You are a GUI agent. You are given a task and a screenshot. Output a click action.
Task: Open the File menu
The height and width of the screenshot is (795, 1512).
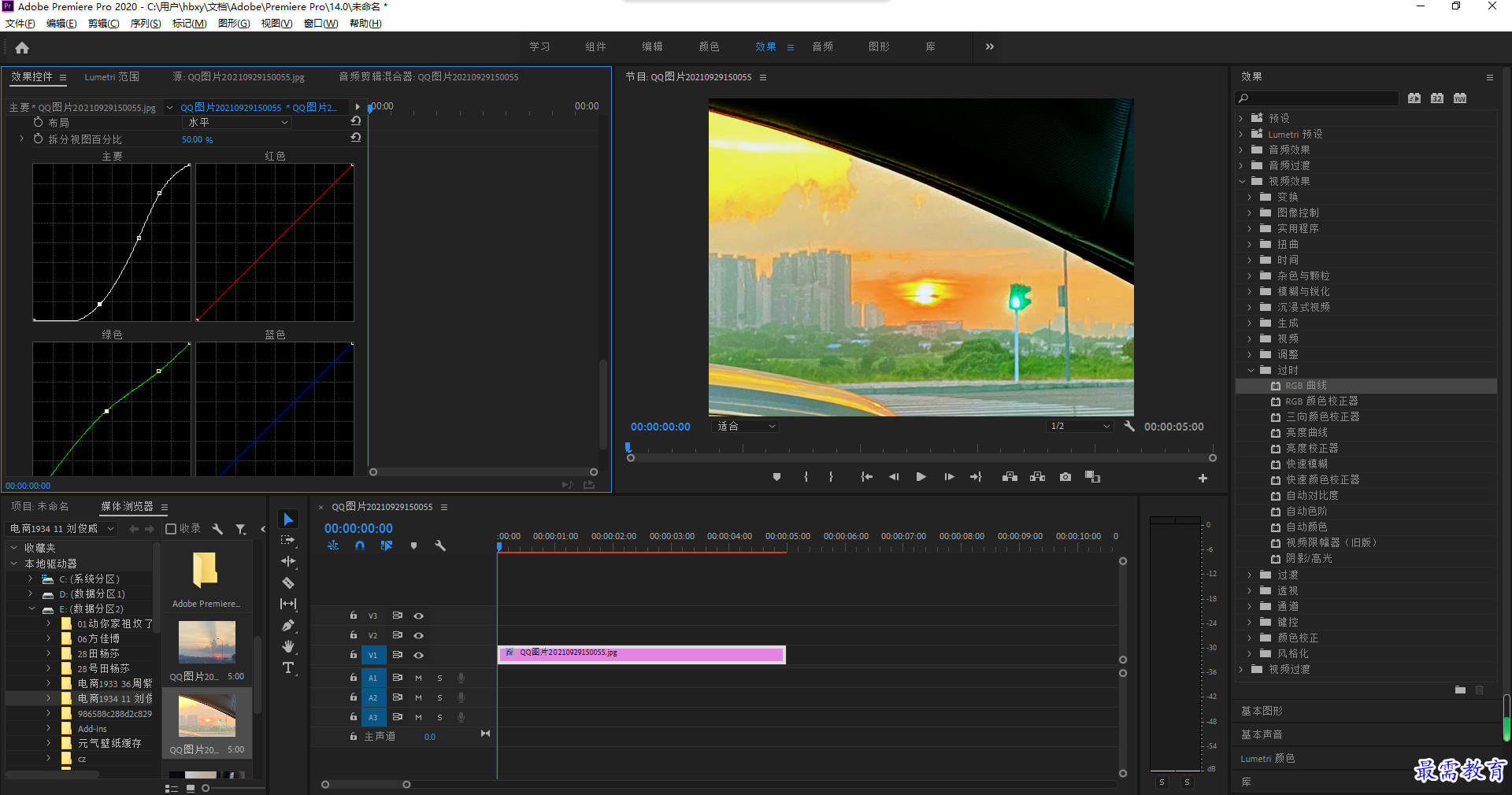[x=20, y=24]
